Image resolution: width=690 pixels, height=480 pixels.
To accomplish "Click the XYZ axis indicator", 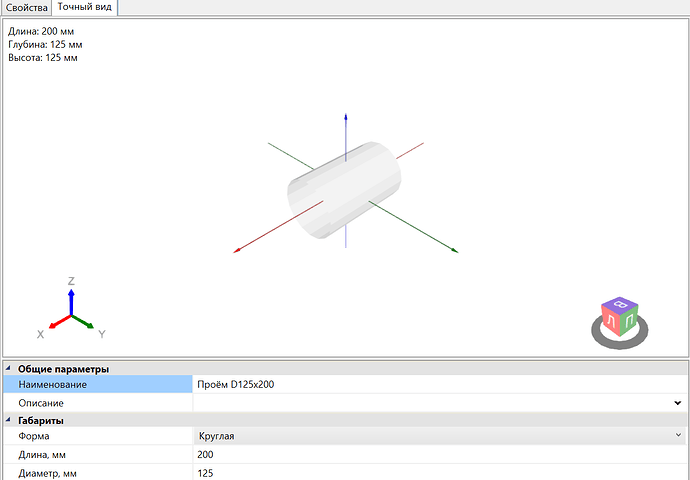I will [71, 310].
